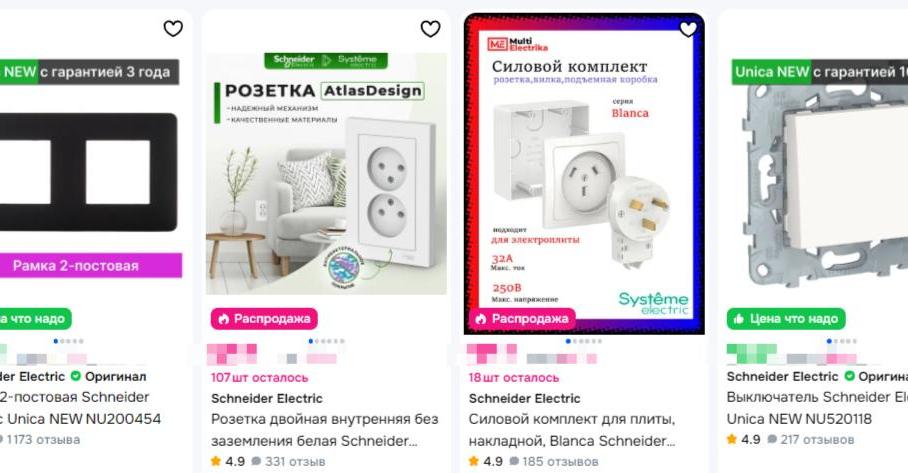Open the AtlasDesign double socket image
The height and width of the screenshot is (473, 908).
click(327, 174)
